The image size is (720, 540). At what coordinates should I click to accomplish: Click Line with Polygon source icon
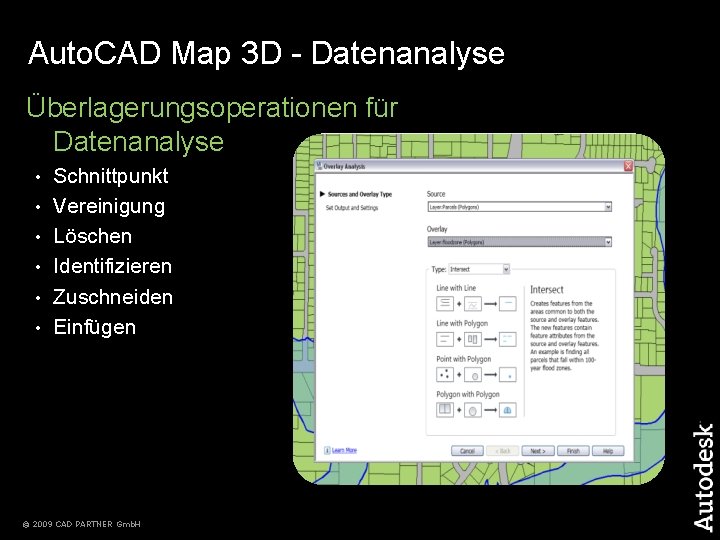pos(444,339)
